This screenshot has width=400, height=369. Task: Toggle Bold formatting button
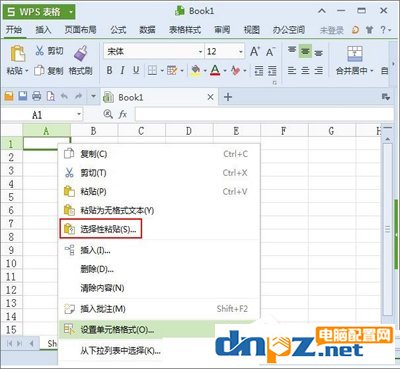coord(109,70)
